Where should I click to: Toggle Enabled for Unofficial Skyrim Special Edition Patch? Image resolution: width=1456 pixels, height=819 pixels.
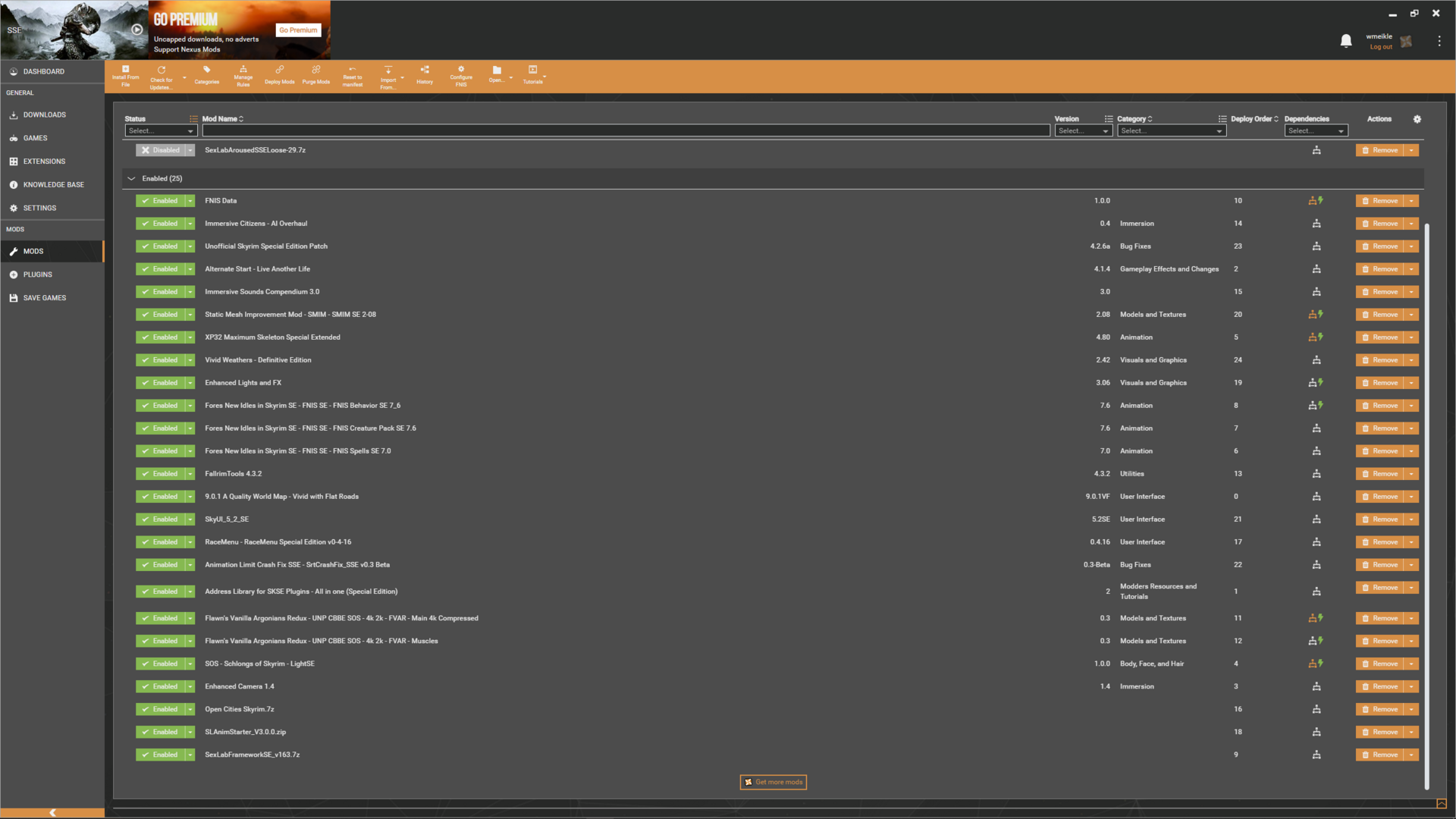[x=160, y=246]
